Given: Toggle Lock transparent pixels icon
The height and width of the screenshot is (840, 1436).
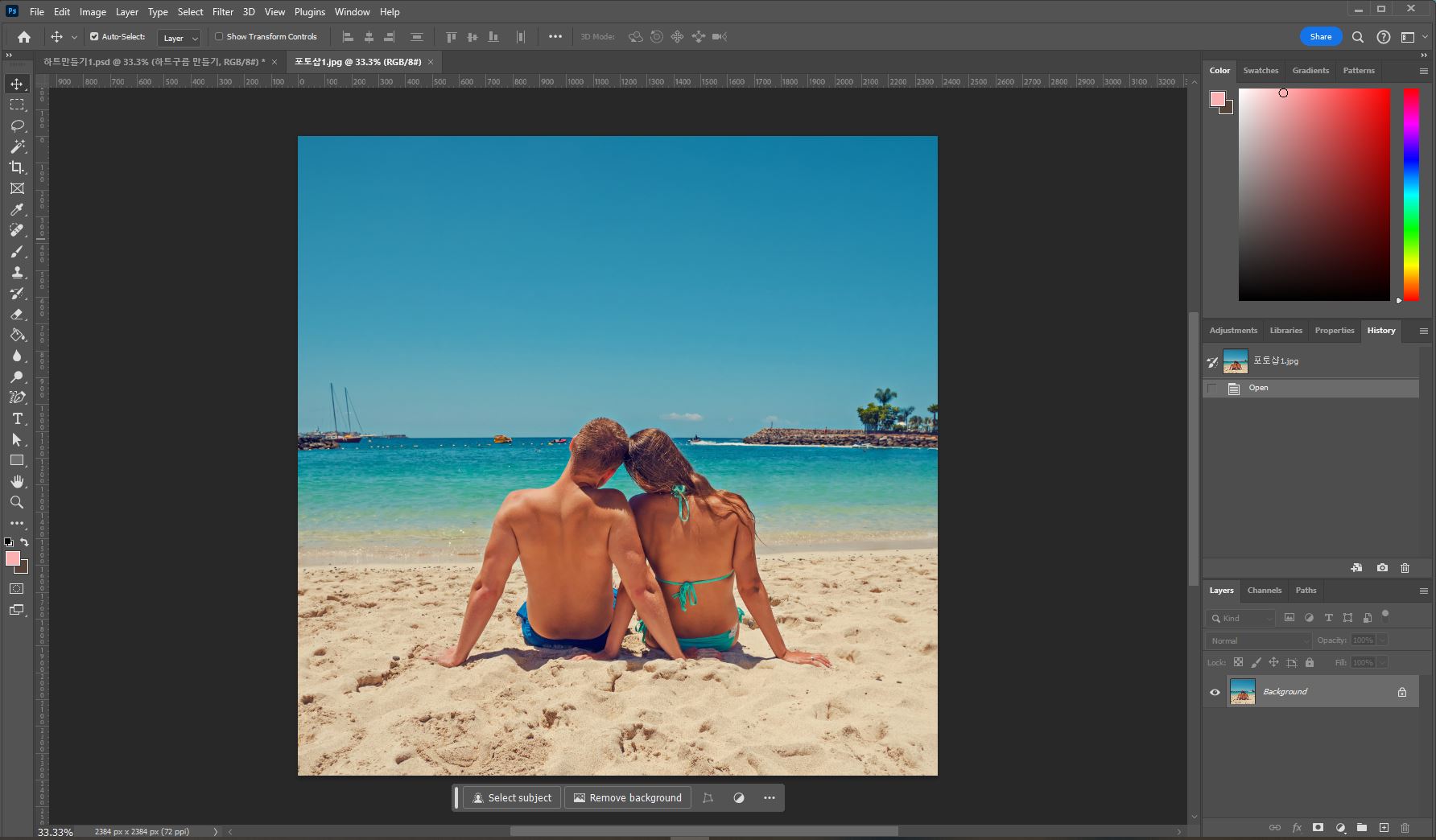Looking at the screenshot, I should click(x=1238, y=662).
